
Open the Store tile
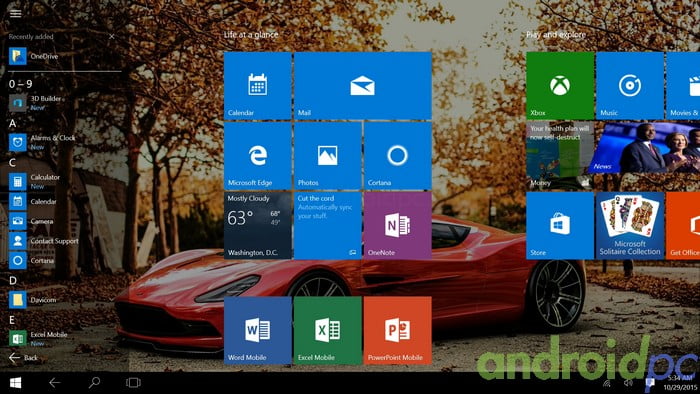point(560,225)
